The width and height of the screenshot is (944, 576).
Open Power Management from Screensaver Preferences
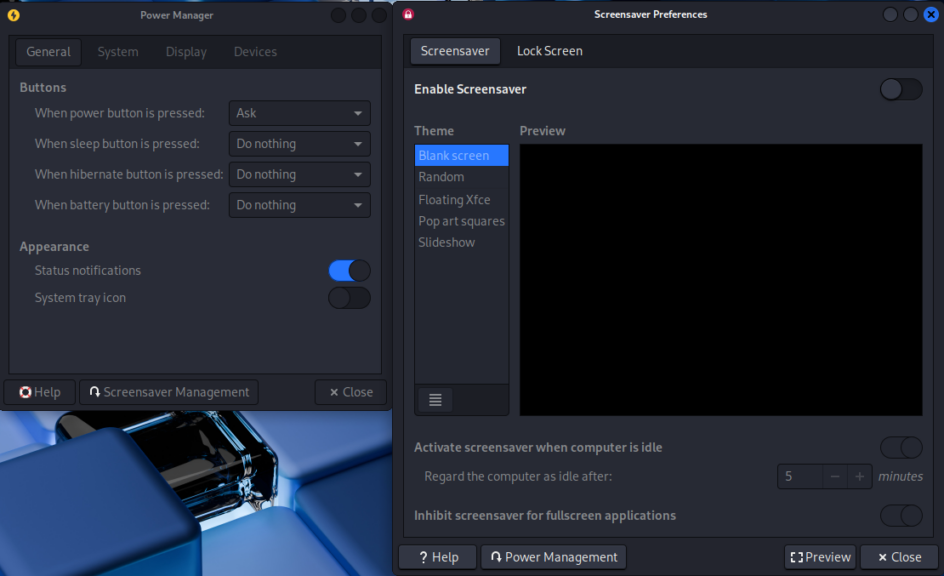pyautogui.click(x=552, y=557)
